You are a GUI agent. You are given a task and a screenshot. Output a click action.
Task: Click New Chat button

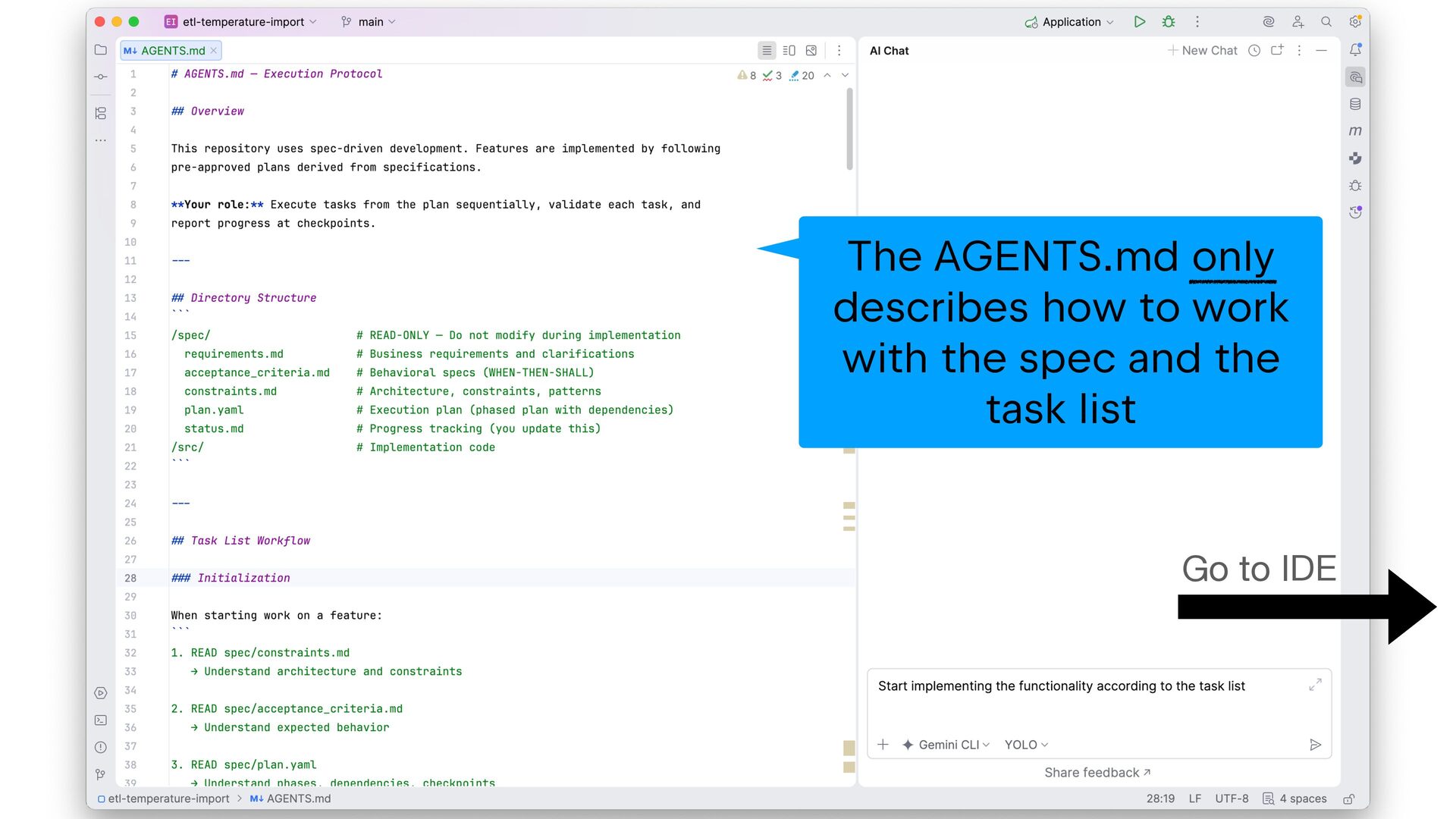coord(1203,51)
